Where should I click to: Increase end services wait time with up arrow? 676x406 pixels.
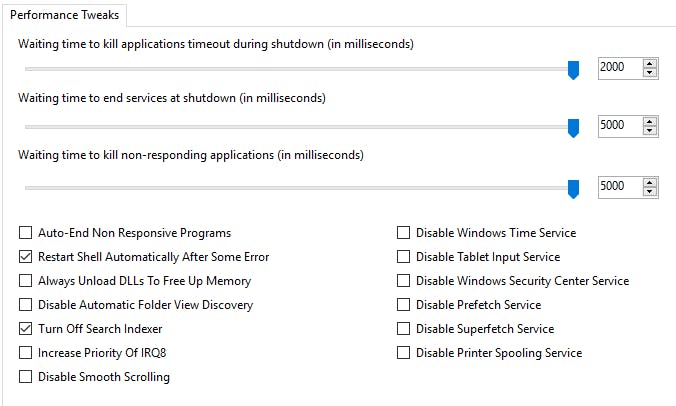[651, 121]
